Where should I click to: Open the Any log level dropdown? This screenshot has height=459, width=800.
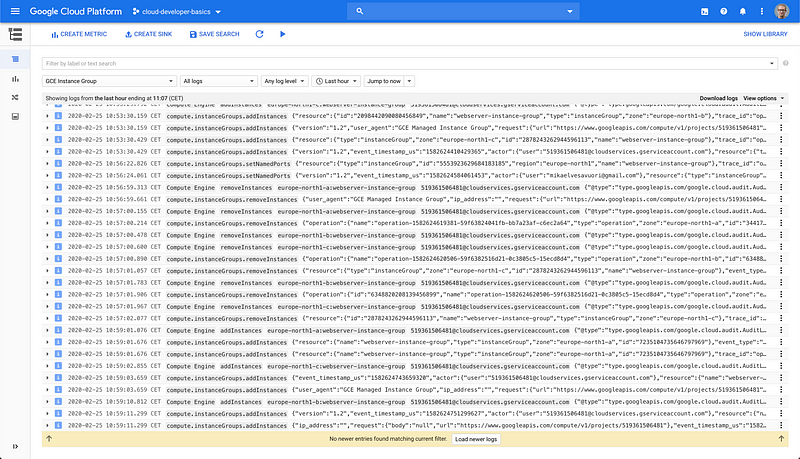tap(285, 81)
